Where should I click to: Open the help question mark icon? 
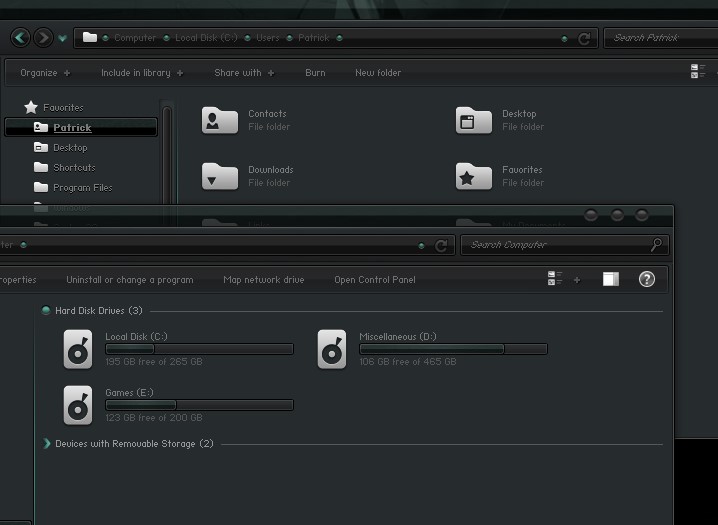coord(646,279)
